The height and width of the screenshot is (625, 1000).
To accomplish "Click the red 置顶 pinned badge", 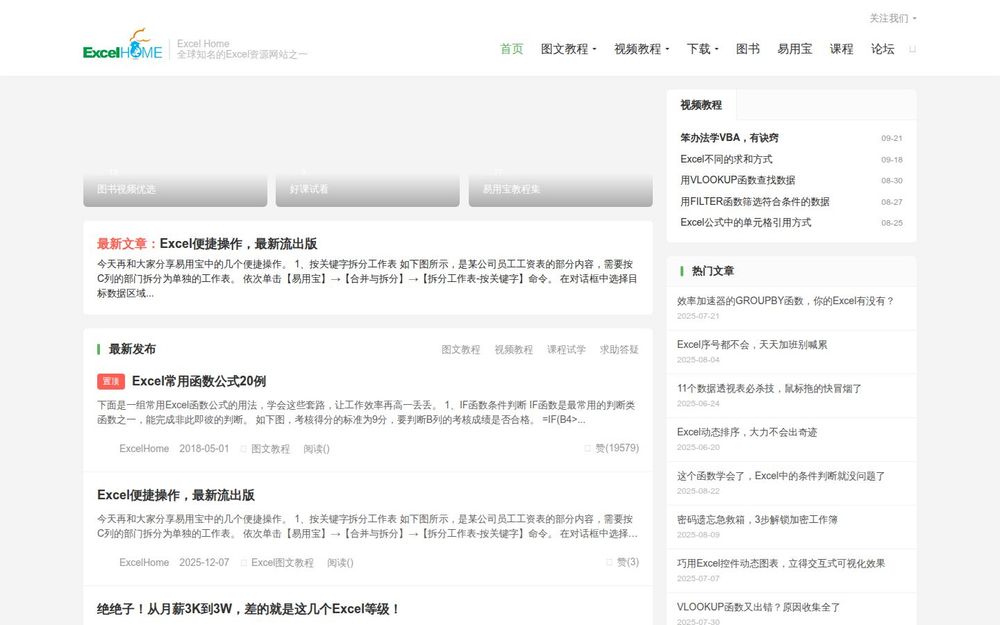I will coord(110,381).
